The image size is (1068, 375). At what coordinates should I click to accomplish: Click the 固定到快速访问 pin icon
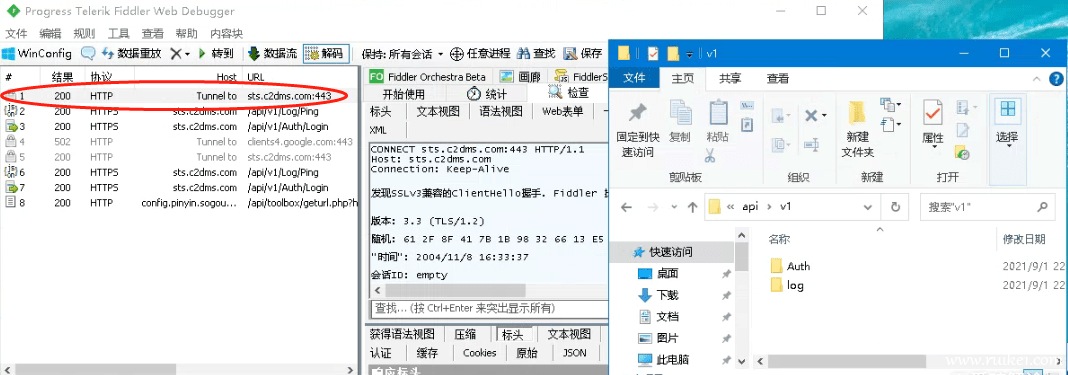(x=638, y=112)
